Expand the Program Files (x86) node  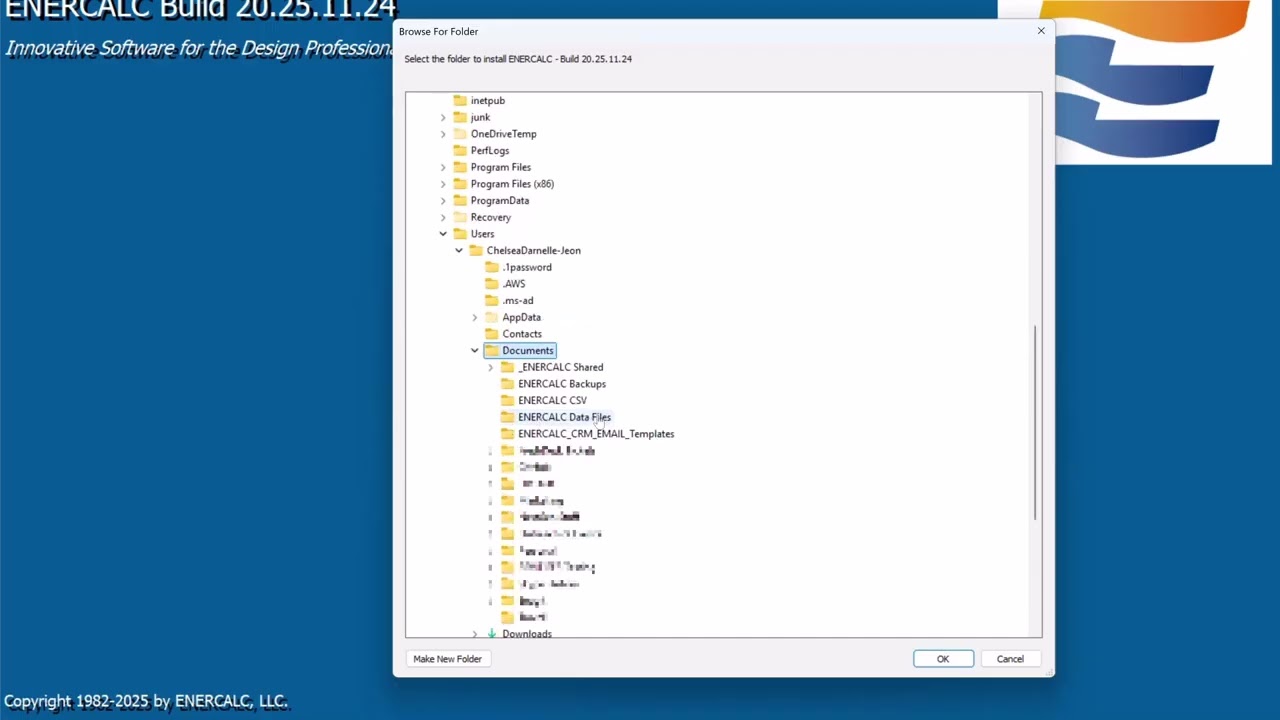click(x=443, y=184)
